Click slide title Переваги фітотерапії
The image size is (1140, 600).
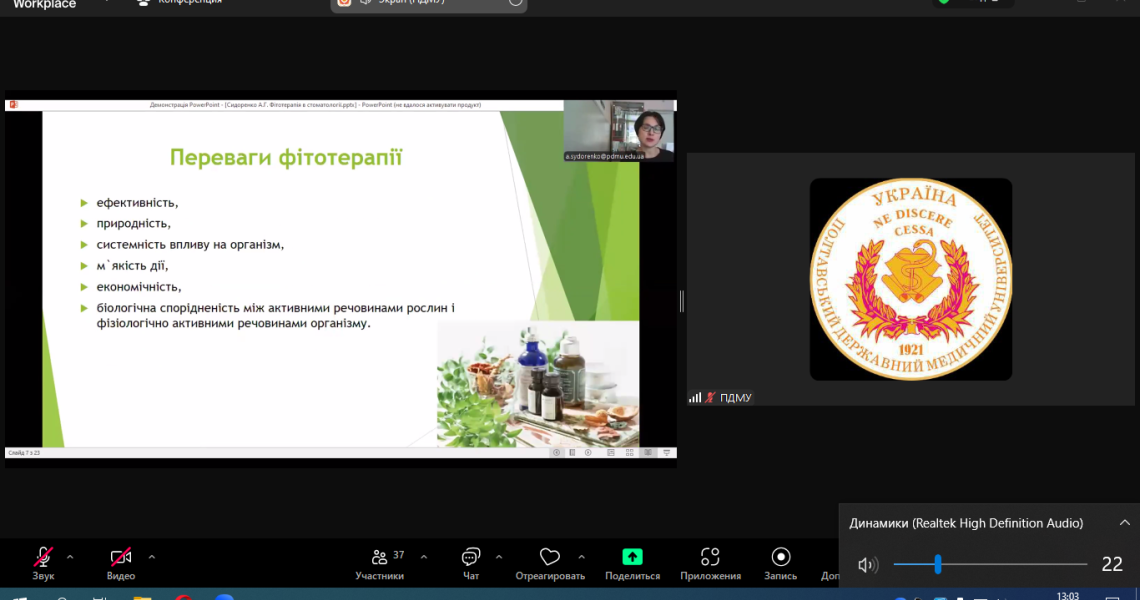286,157
